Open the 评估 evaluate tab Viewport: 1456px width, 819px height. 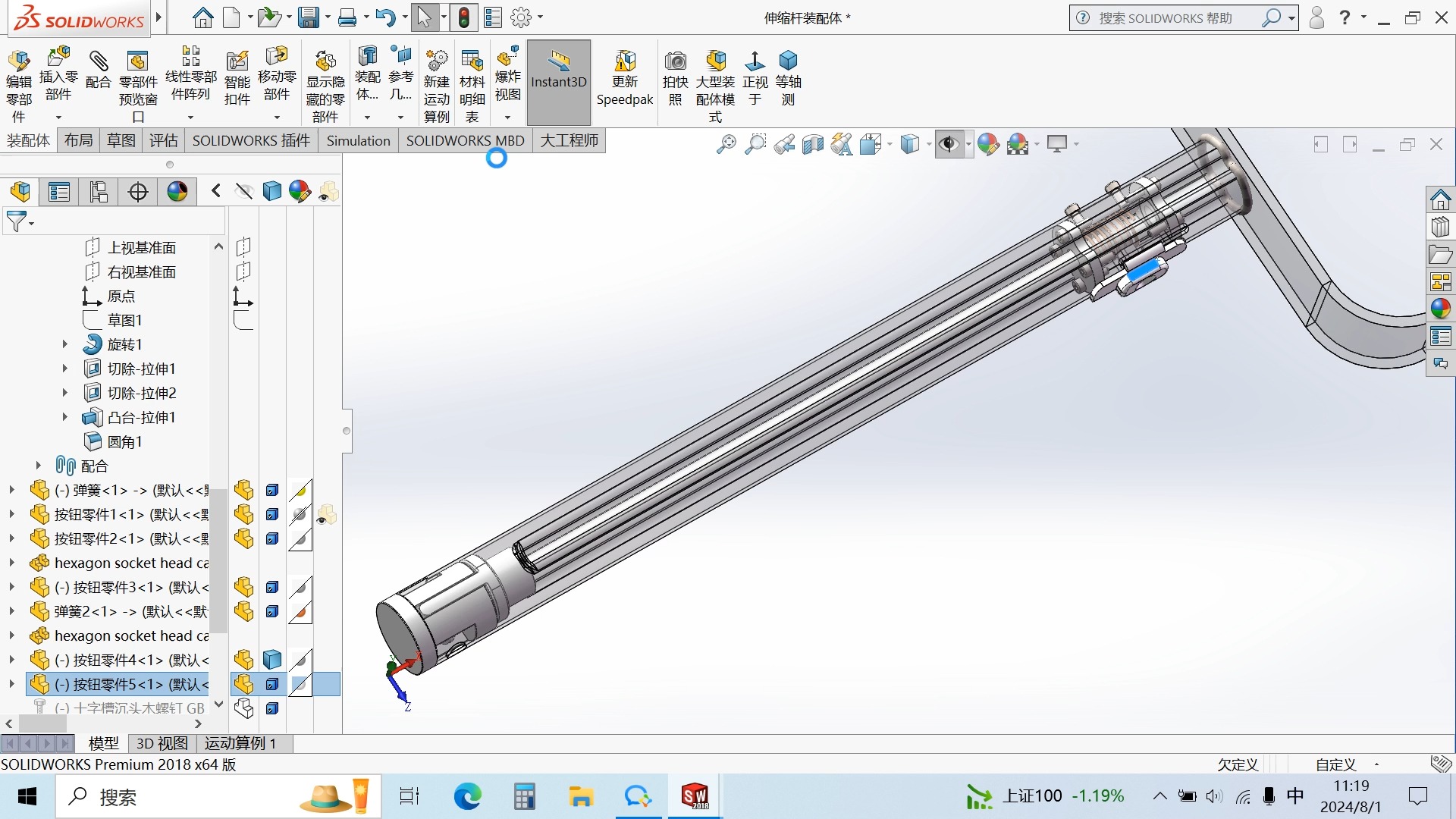click(x=163, y=141)
